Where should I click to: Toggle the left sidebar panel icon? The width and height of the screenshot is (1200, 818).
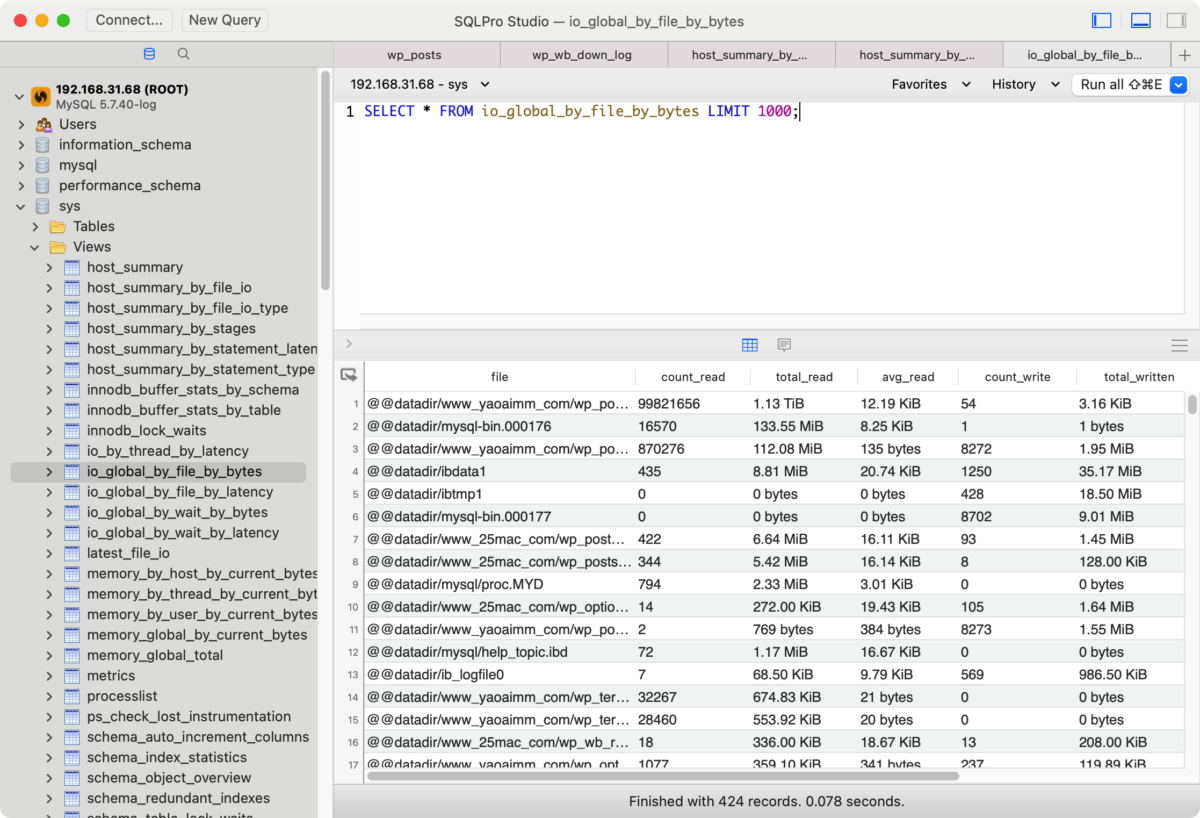pos(1102,20)
